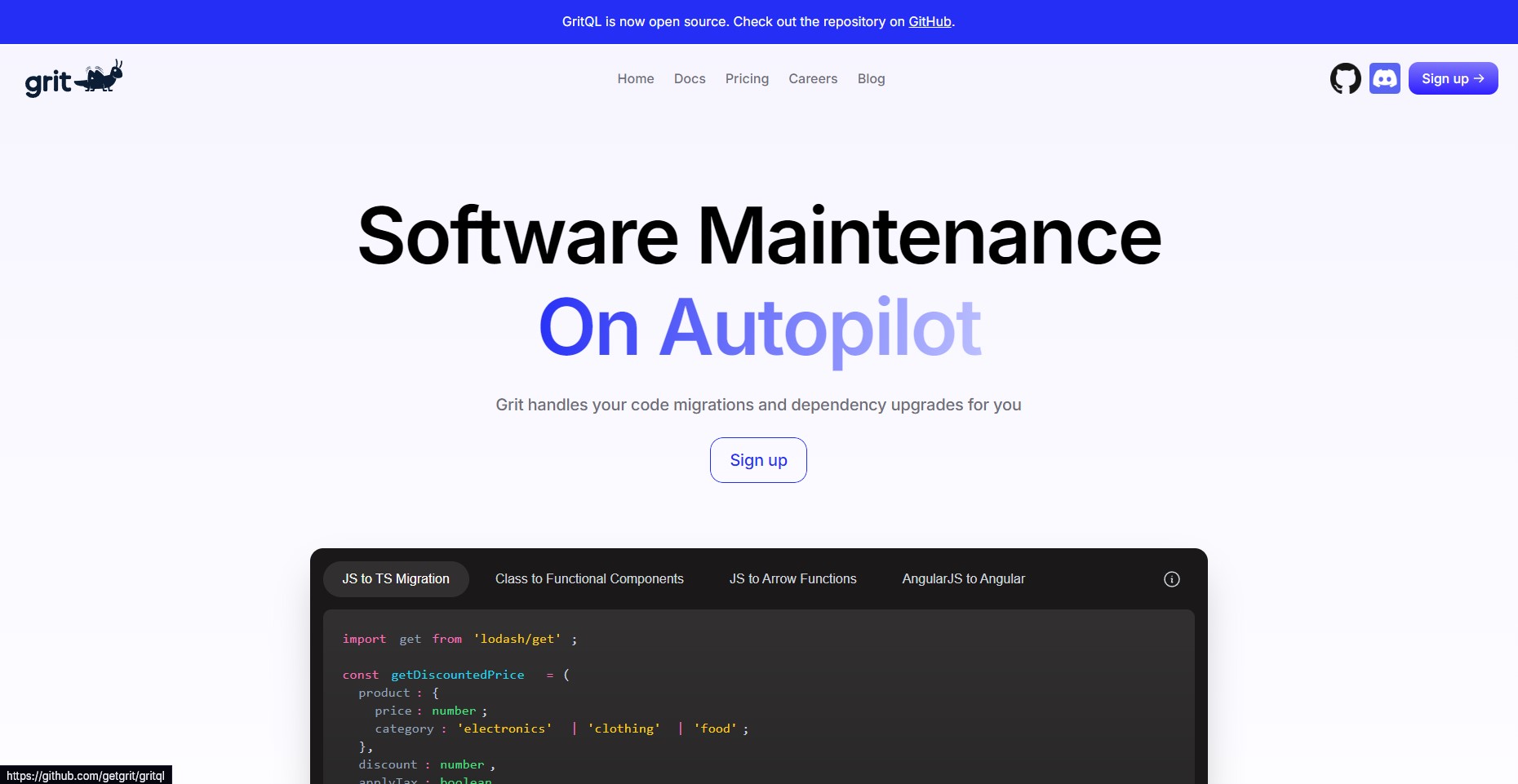Go to Home in navigation
Image resolution: width=1518 pixels, height=784 pixels.
pyautogui.click(x=636, y=78)
